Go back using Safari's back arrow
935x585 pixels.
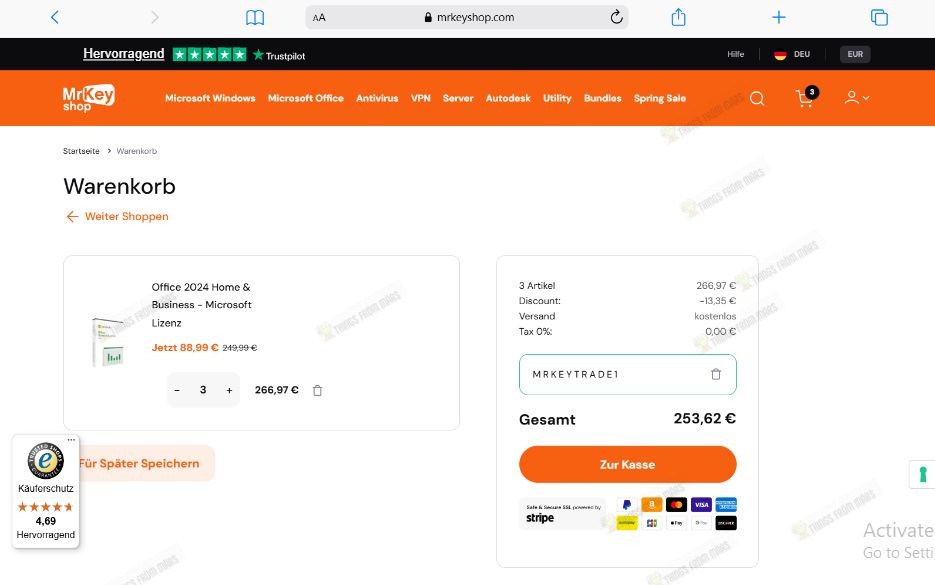click(x=55, y=17)
